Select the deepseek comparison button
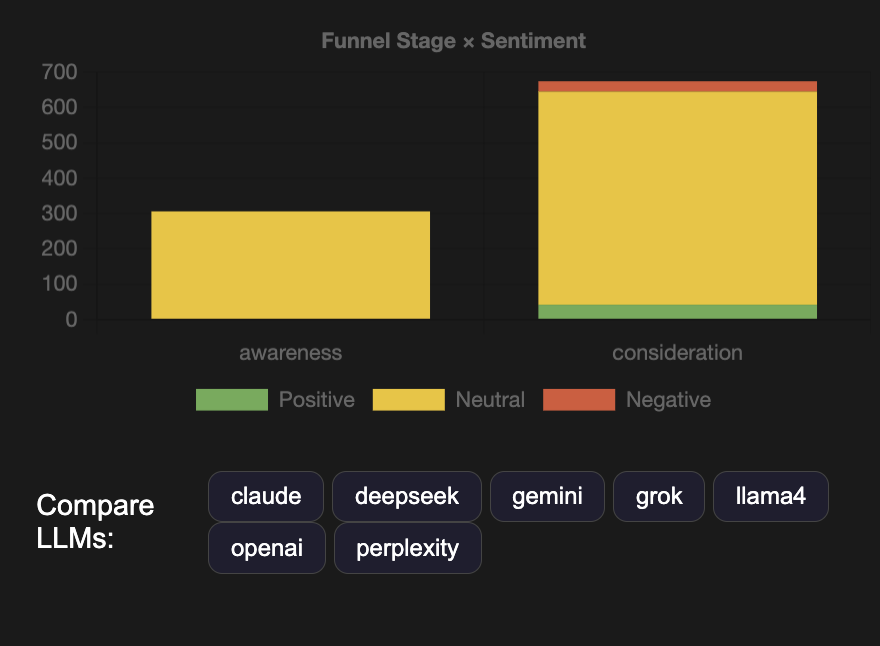 click(407, 496)
